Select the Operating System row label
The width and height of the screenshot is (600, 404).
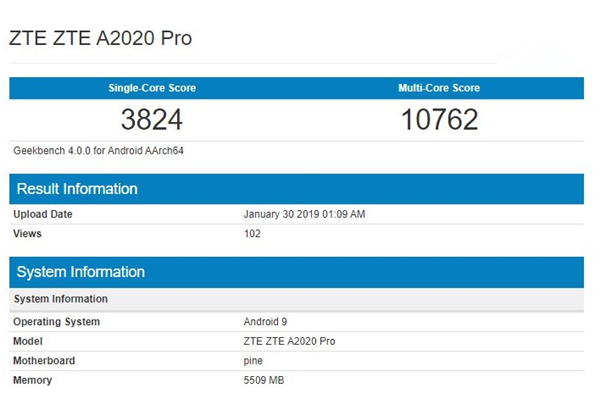(56, 322)
